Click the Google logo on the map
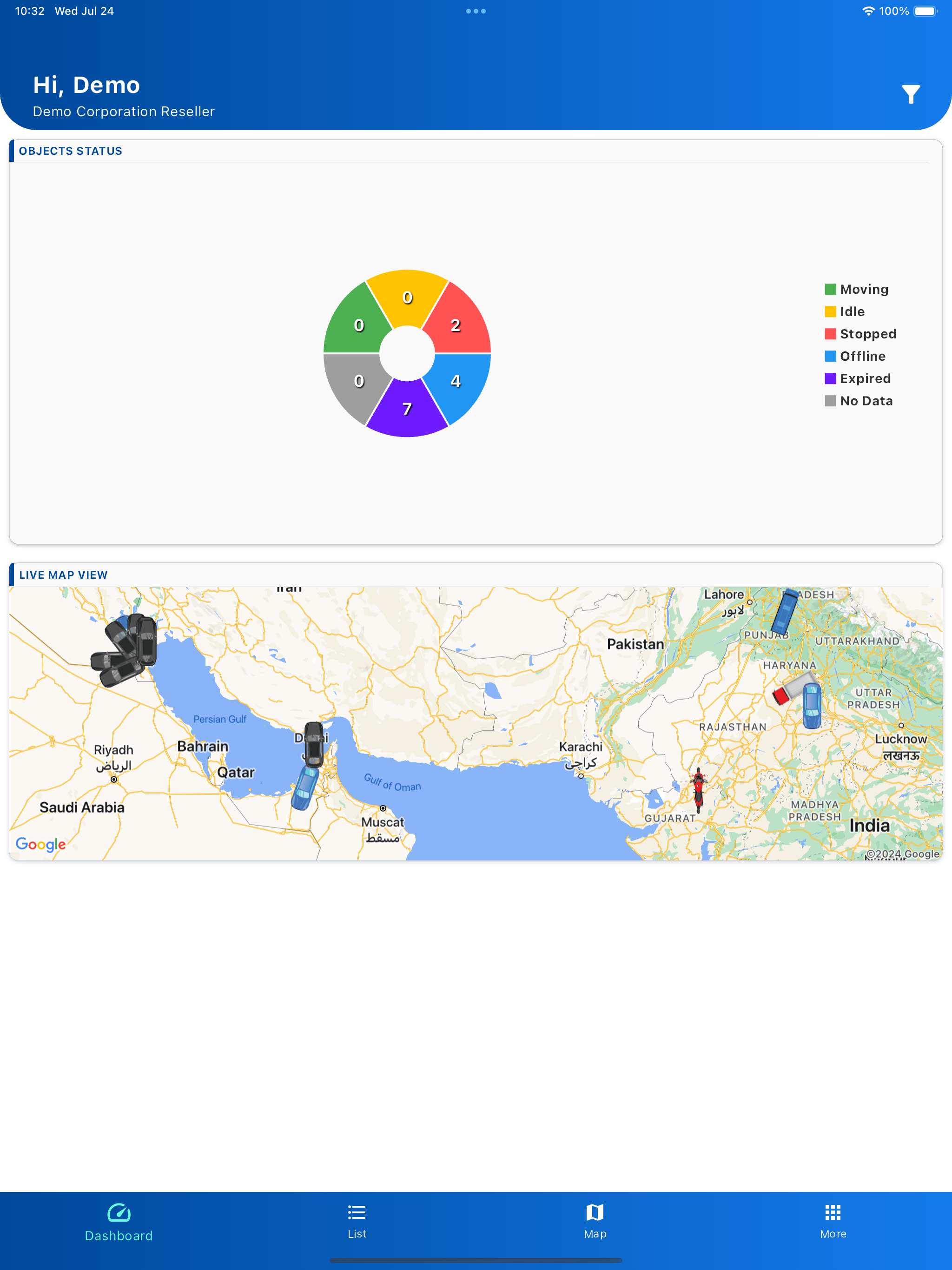 point(41,844)
